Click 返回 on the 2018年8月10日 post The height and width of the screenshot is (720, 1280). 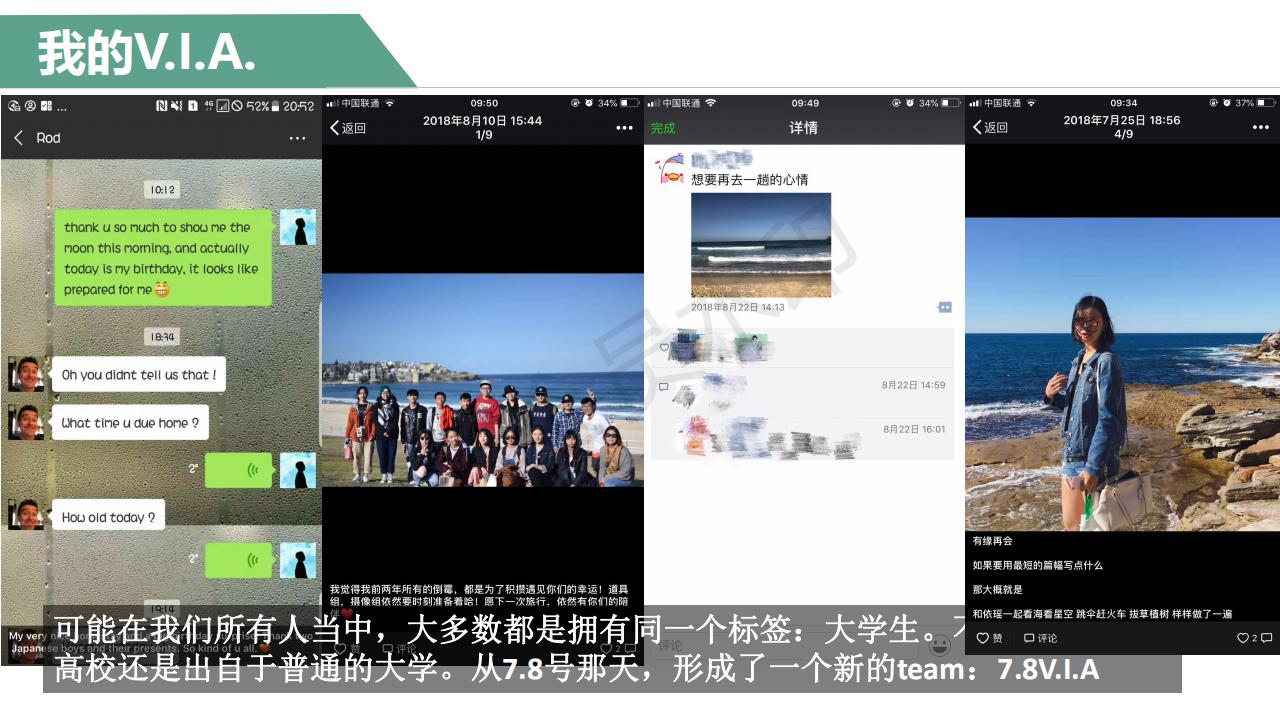pos(348,128)
